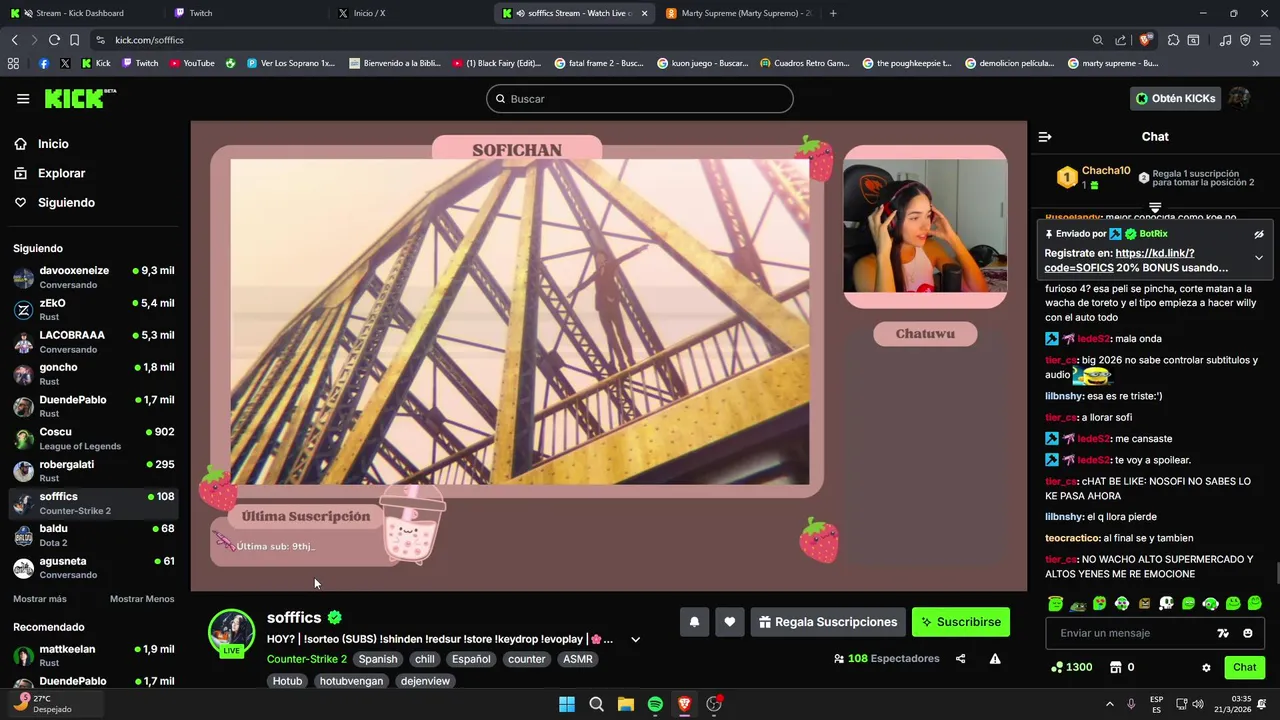Open the user profile avatar menu
Image resolution: width=1280 pixels, height=720 pixels.
tap(1239, 98)
